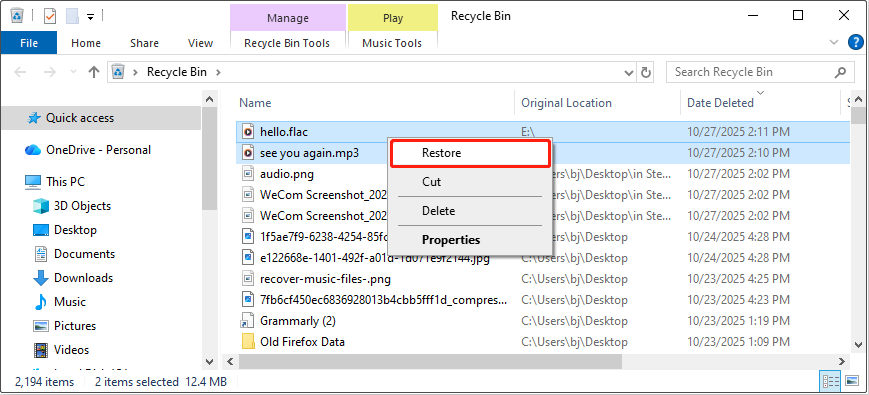Screen dimensions: 869x395
Task: Click the navigation pane scroll down arrow
Action: [x=209, y=362]
